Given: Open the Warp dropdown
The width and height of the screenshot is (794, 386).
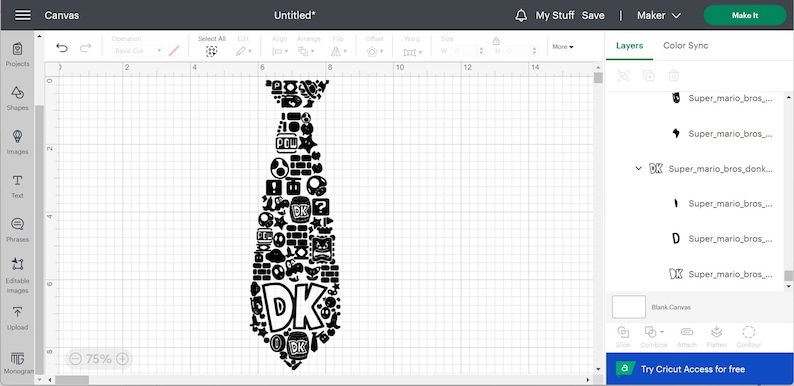Looking at the screenshot, I should (413, 52).
